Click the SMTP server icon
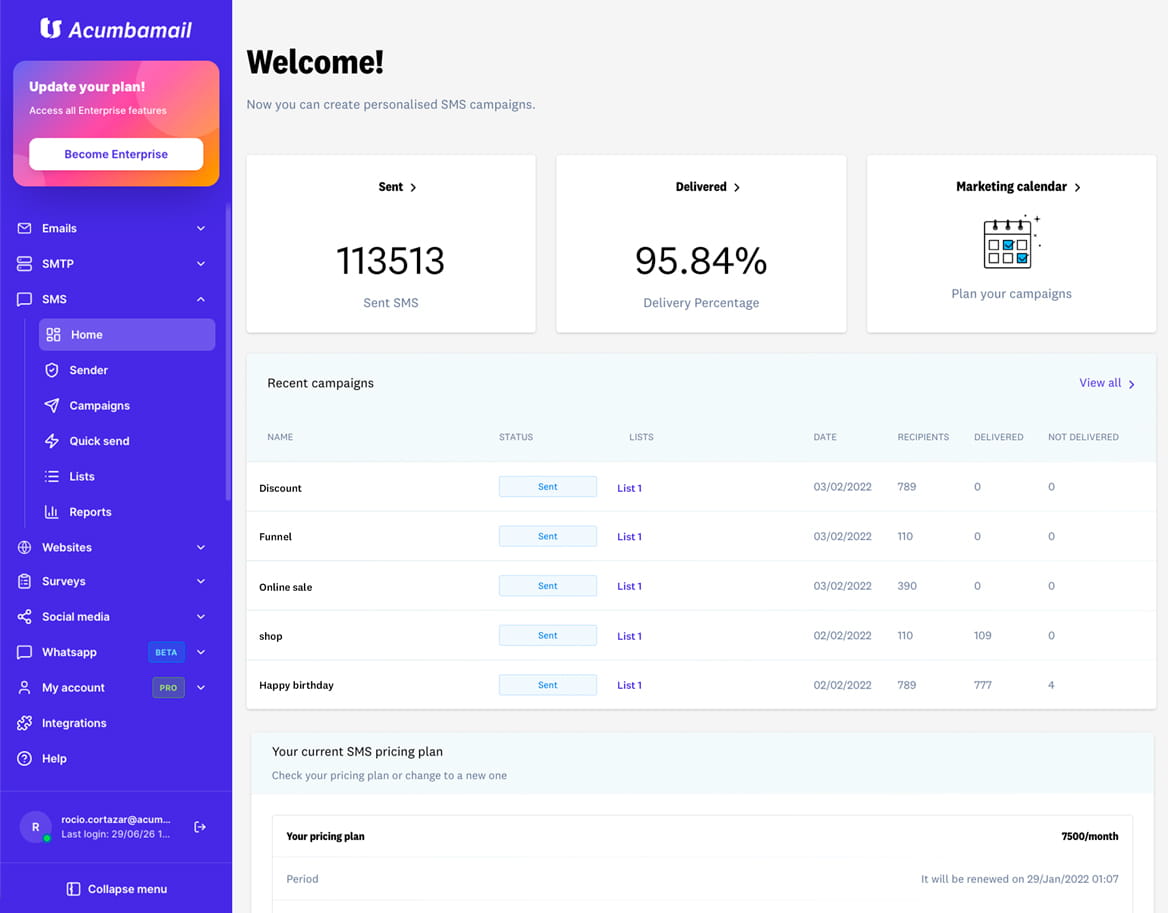1168x913 pixels. [25, 264]
